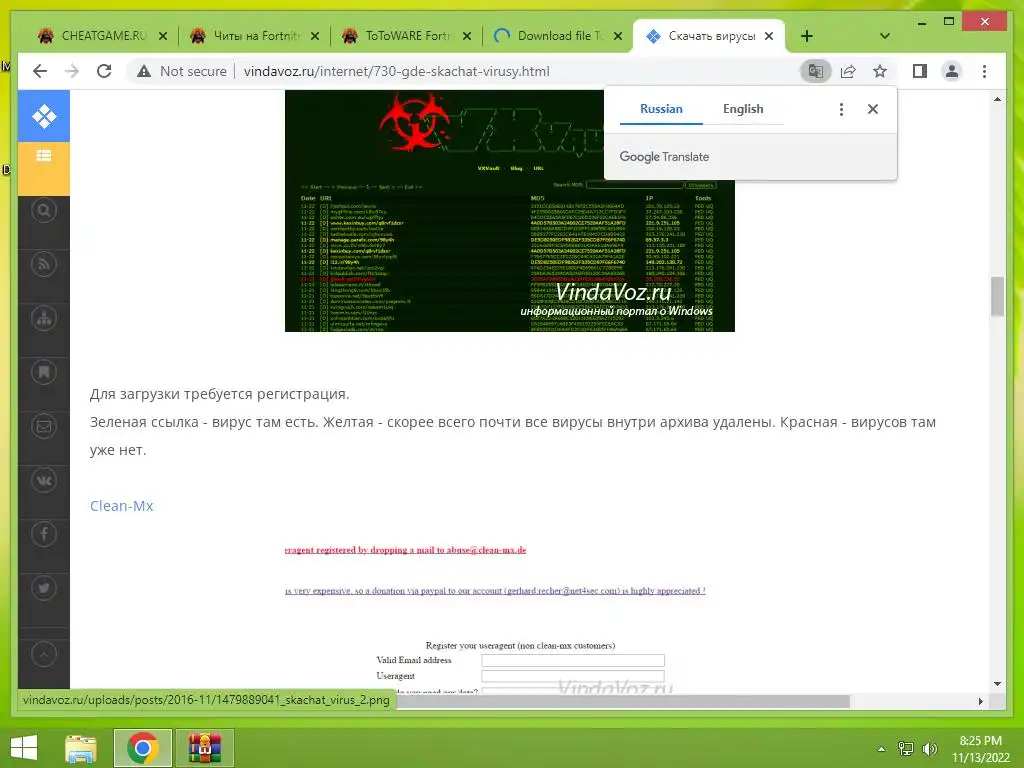Open translate options three-dot menu
Image resolution: width=1024 pixels, height=768 pixels.
coord(841,109)
